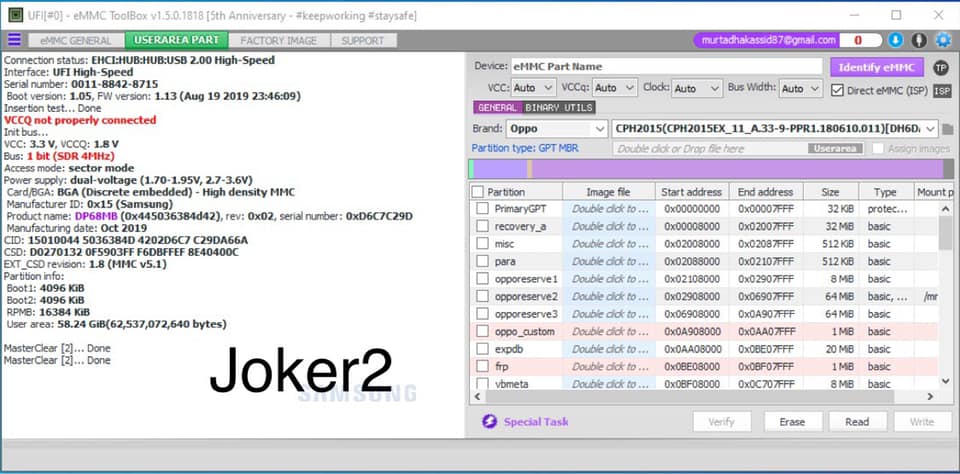
Task: Check the PrimaryGPT partition checkbox
Action: 482,209
